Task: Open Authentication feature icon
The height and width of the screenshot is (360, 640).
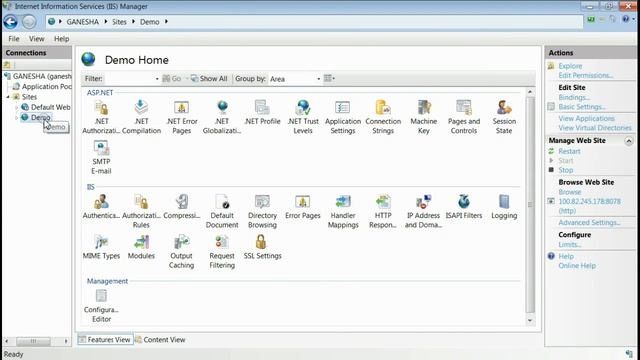Action: coord(101,207)
